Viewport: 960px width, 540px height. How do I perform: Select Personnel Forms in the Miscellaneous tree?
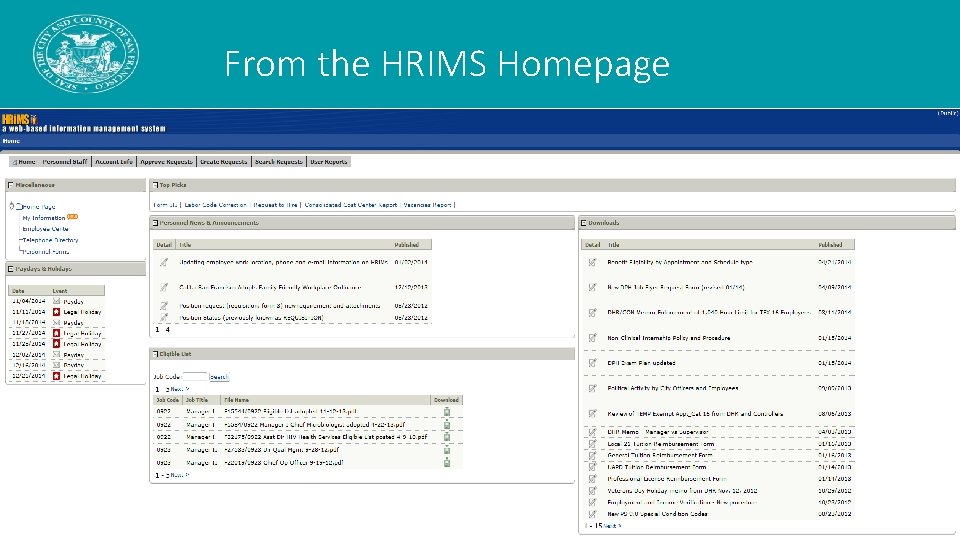point(46,252)
